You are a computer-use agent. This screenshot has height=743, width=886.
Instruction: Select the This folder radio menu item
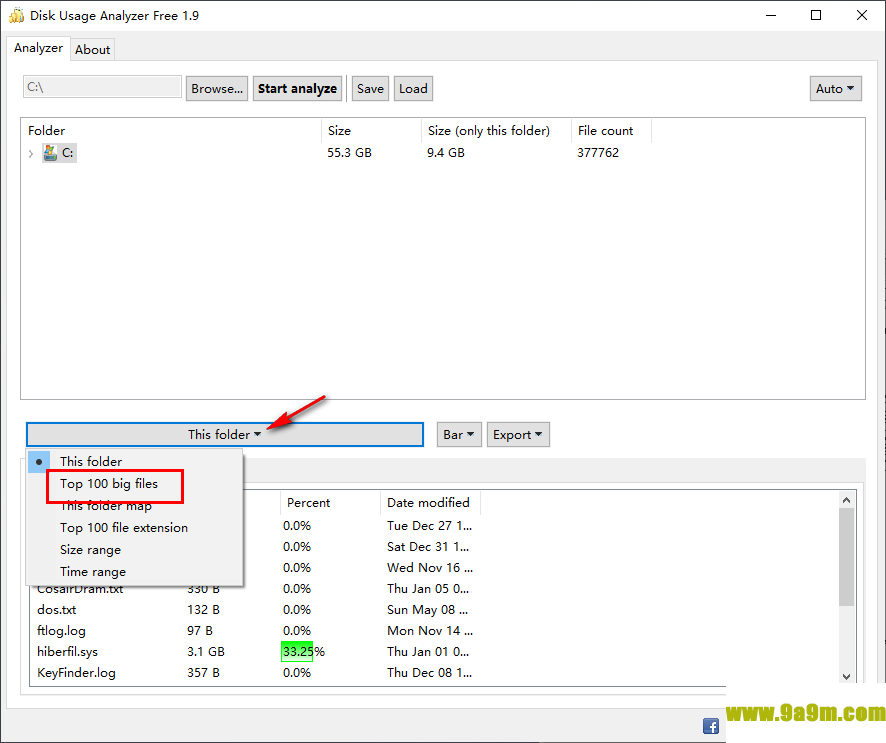tap(134, 462)
